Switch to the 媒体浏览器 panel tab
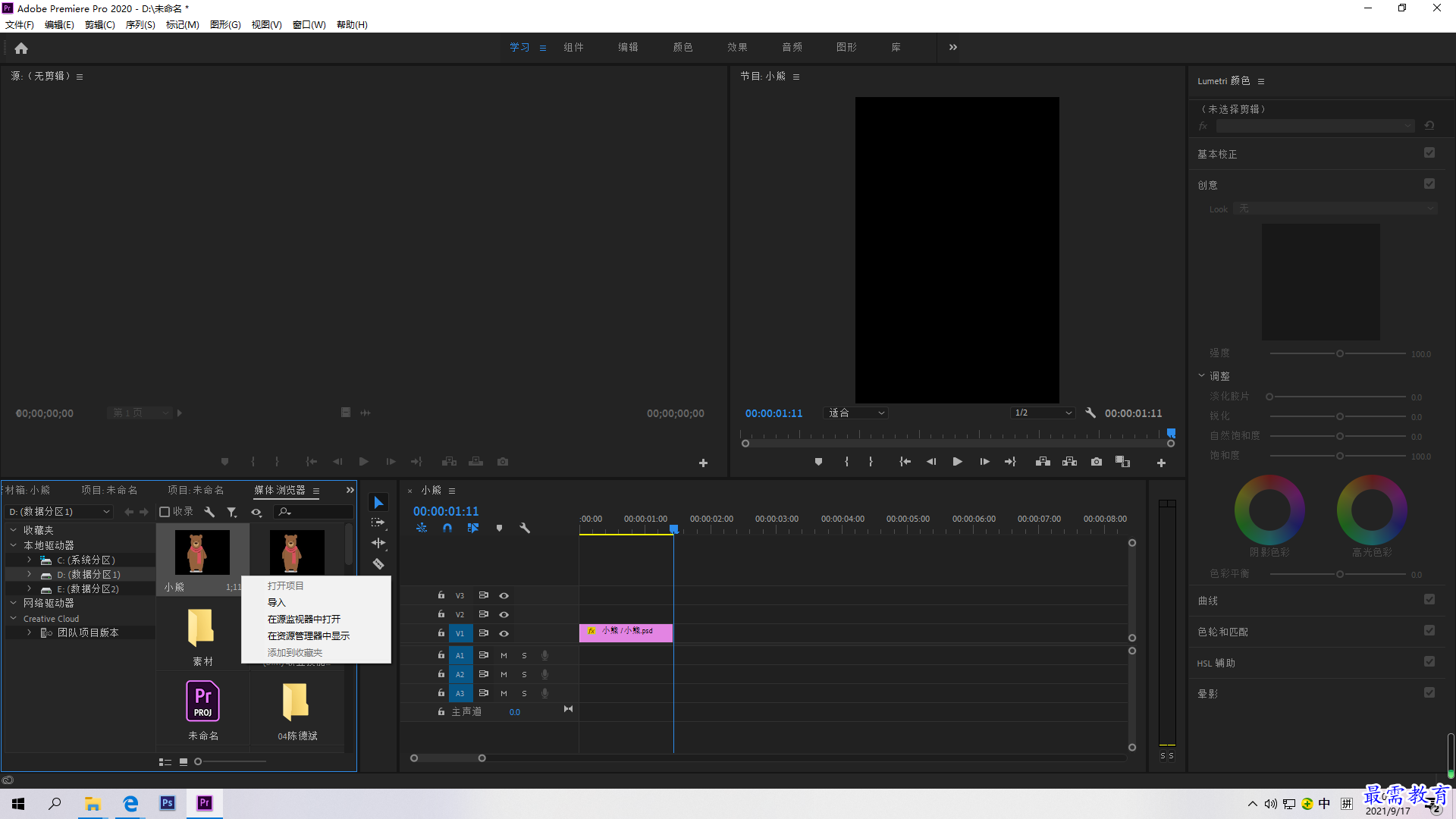Screen dimensions: 1456x819 coord(280,490)
